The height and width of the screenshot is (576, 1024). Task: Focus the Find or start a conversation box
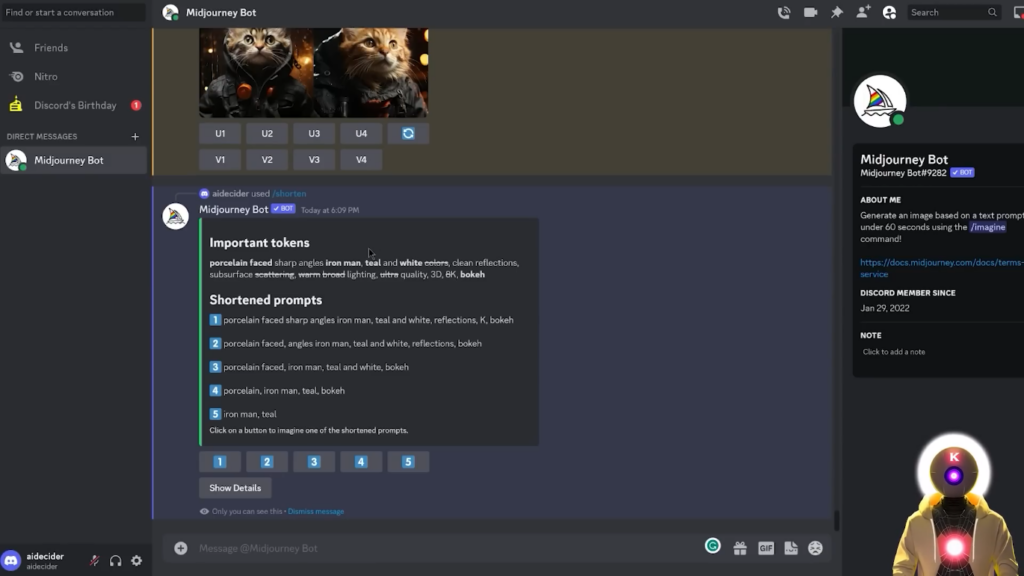pos(74,12)
